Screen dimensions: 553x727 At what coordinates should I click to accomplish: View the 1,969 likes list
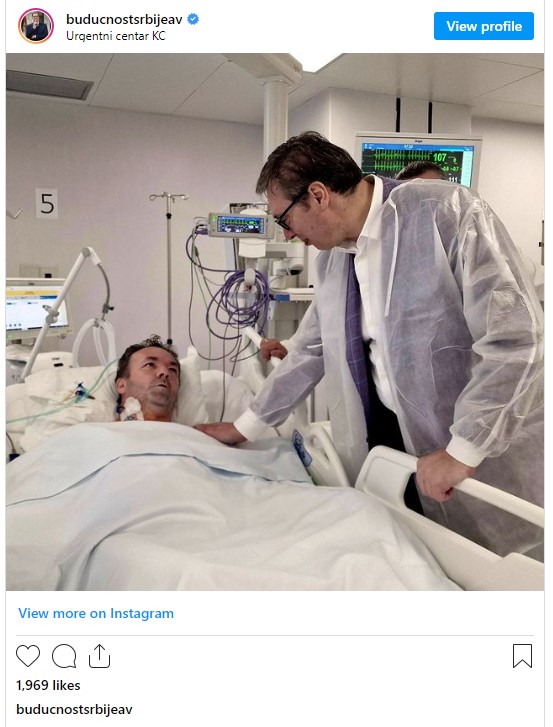[48, 685]
